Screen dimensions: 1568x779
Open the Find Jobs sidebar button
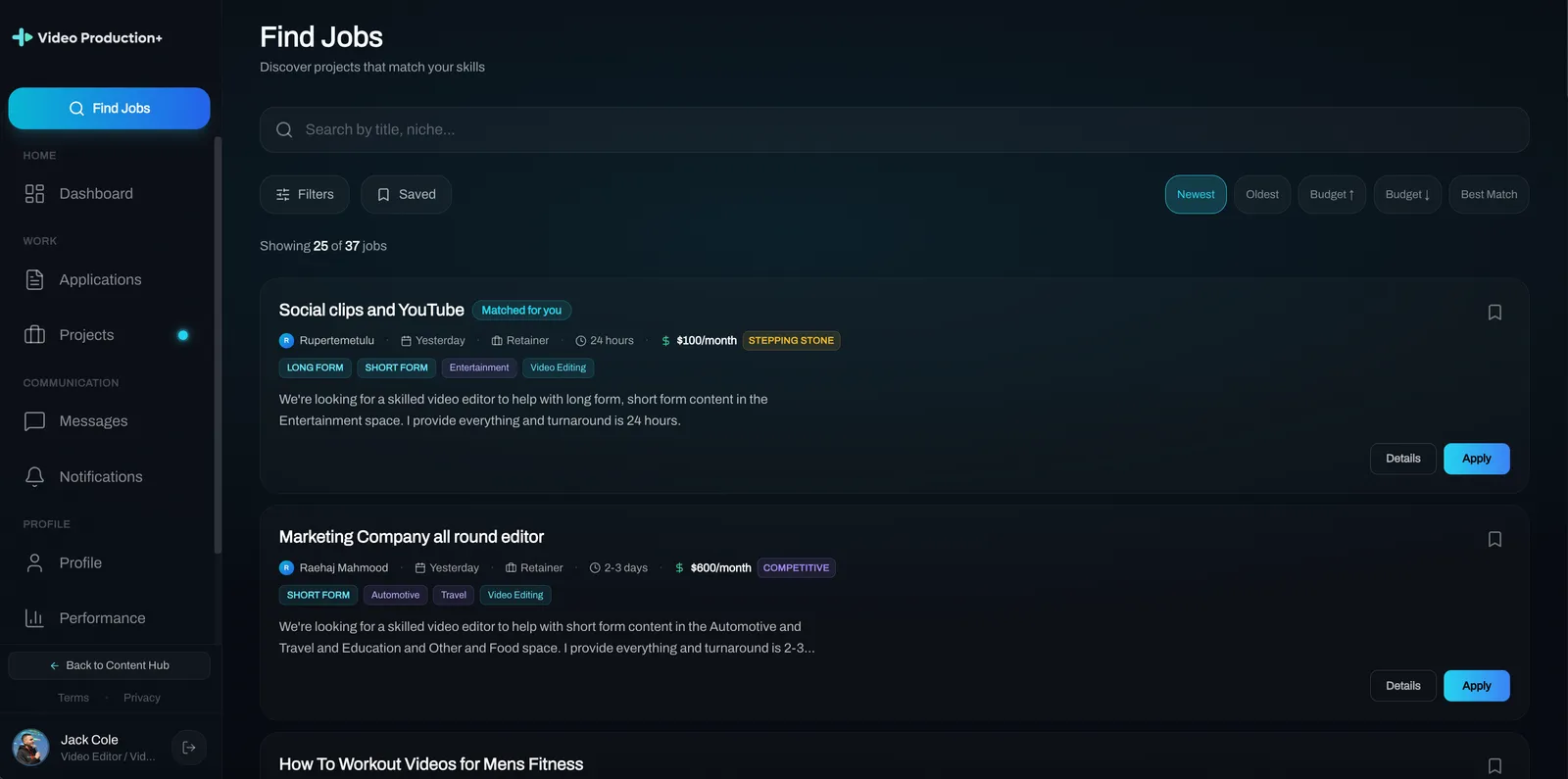pos(109,109)
